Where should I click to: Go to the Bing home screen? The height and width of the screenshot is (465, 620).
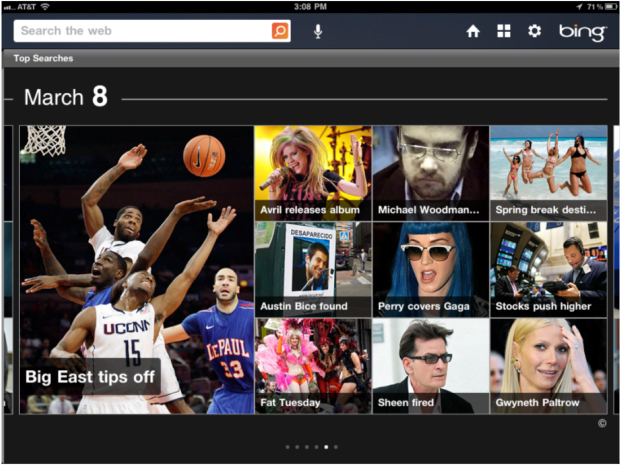click(473, 31)
